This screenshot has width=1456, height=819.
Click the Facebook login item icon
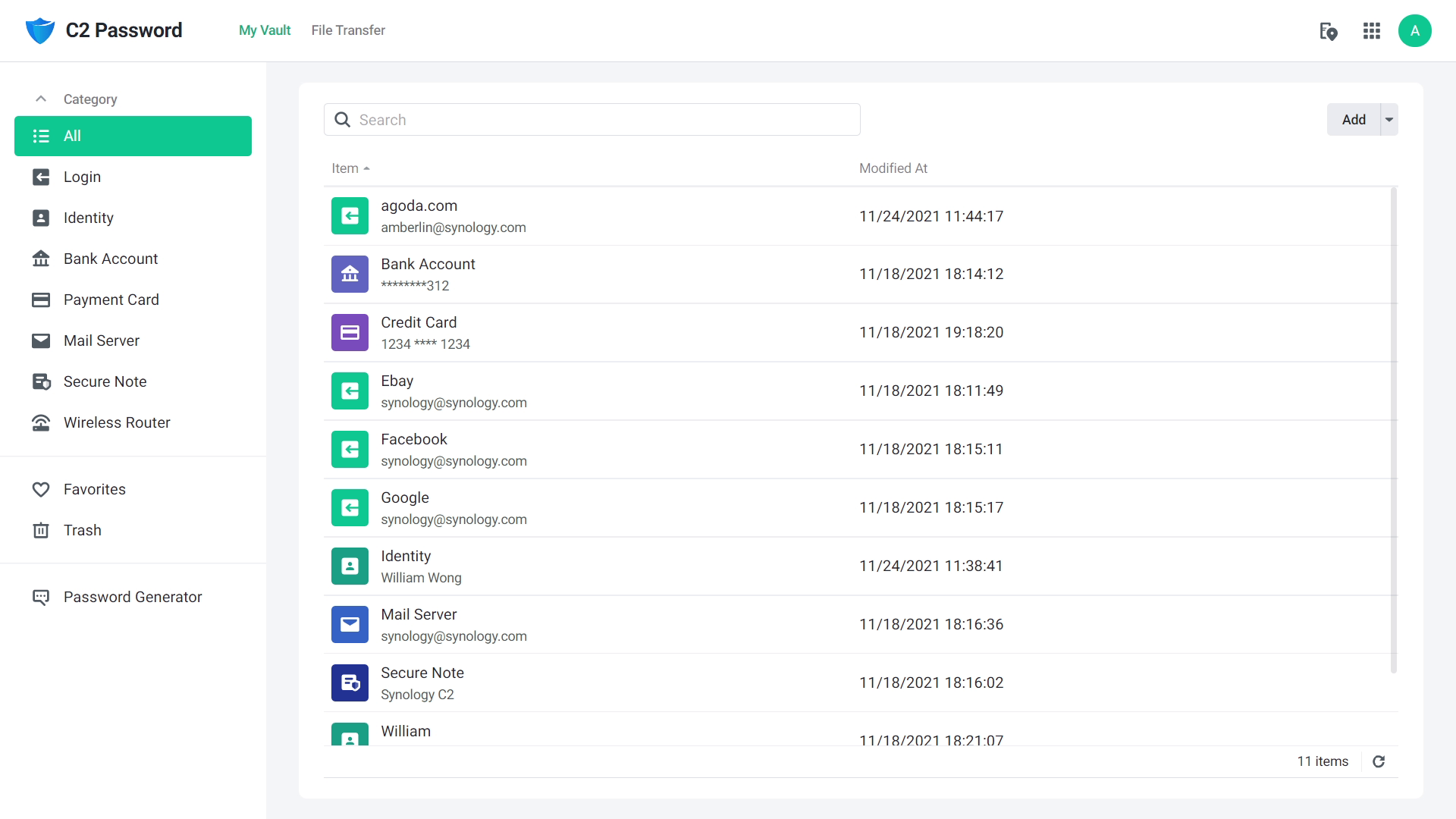(x=350, y=450)
